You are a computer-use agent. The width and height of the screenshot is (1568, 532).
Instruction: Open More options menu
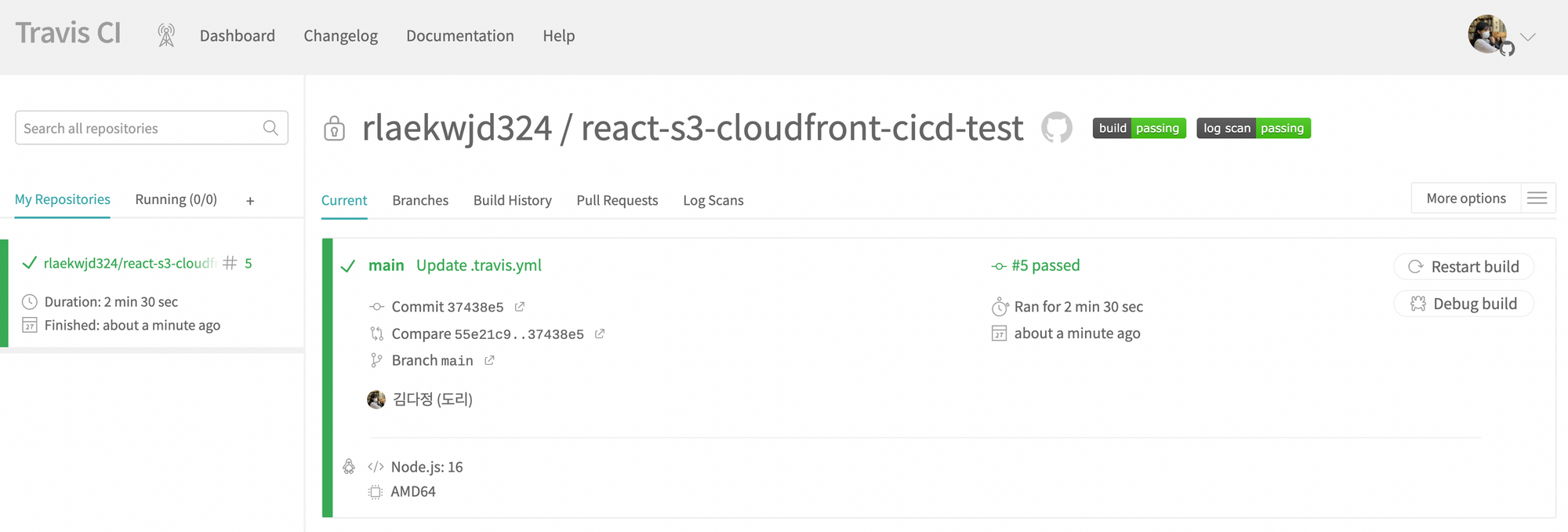pos(1466,198)
